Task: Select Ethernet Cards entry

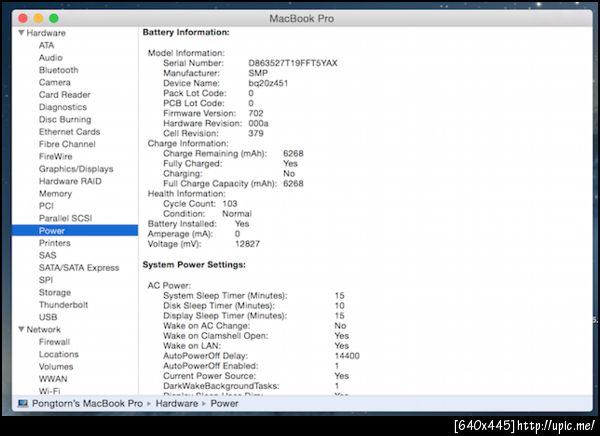Action: click(x=69, y=132)
